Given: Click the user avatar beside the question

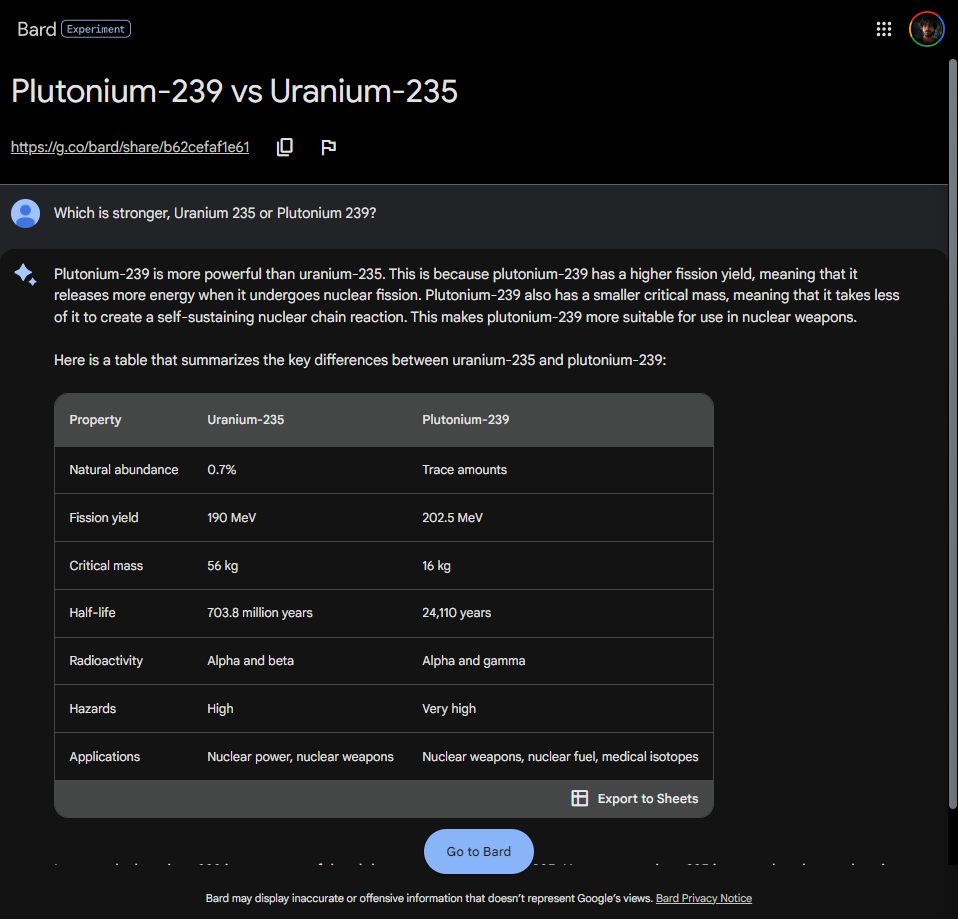Looking at the screenshot, I should [26, 213].
